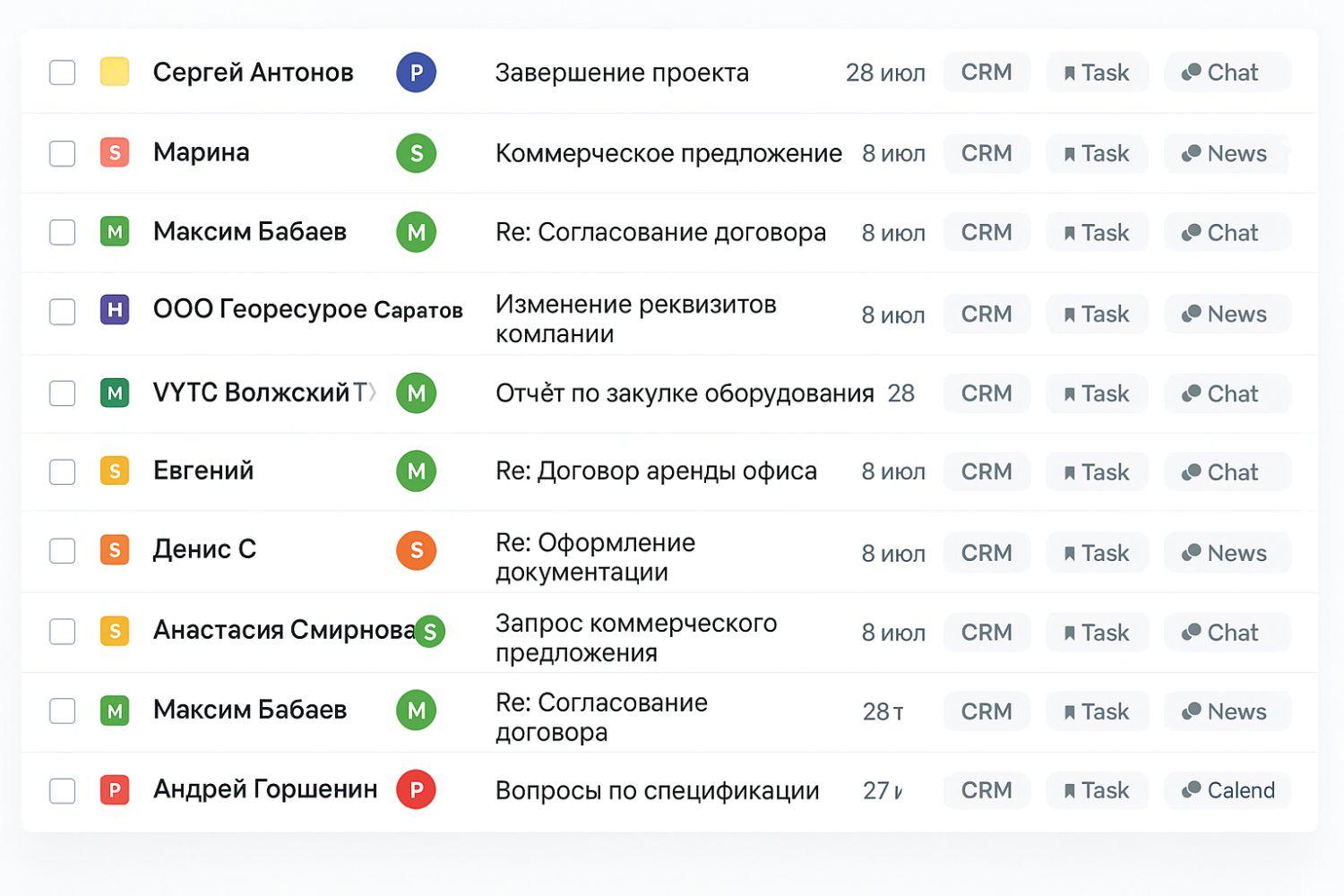
Task: Click Chat on the Re: Договор аренды офиса row
Action: pyautogui.click(x=1227, y=471)
